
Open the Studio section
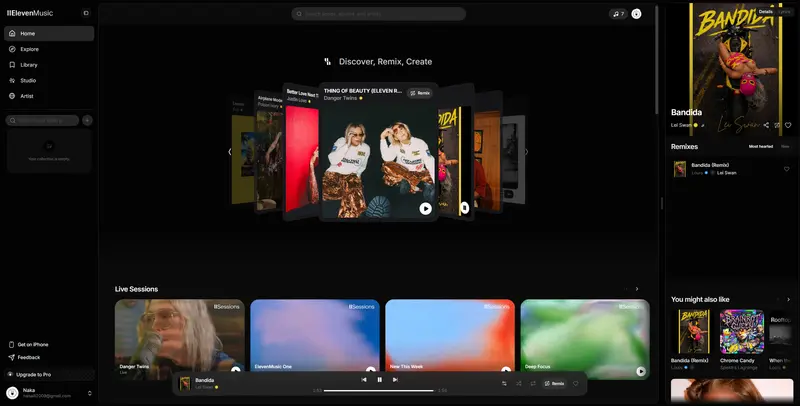click(49, 81)
